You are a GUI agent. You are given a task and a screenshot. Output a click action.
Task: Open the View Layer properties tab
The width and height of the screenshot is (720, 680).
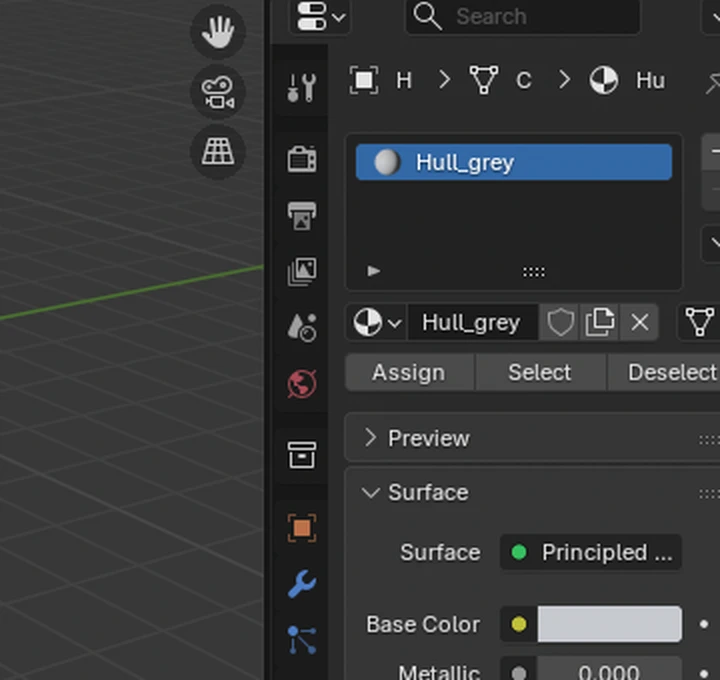[x=302, y=271]
